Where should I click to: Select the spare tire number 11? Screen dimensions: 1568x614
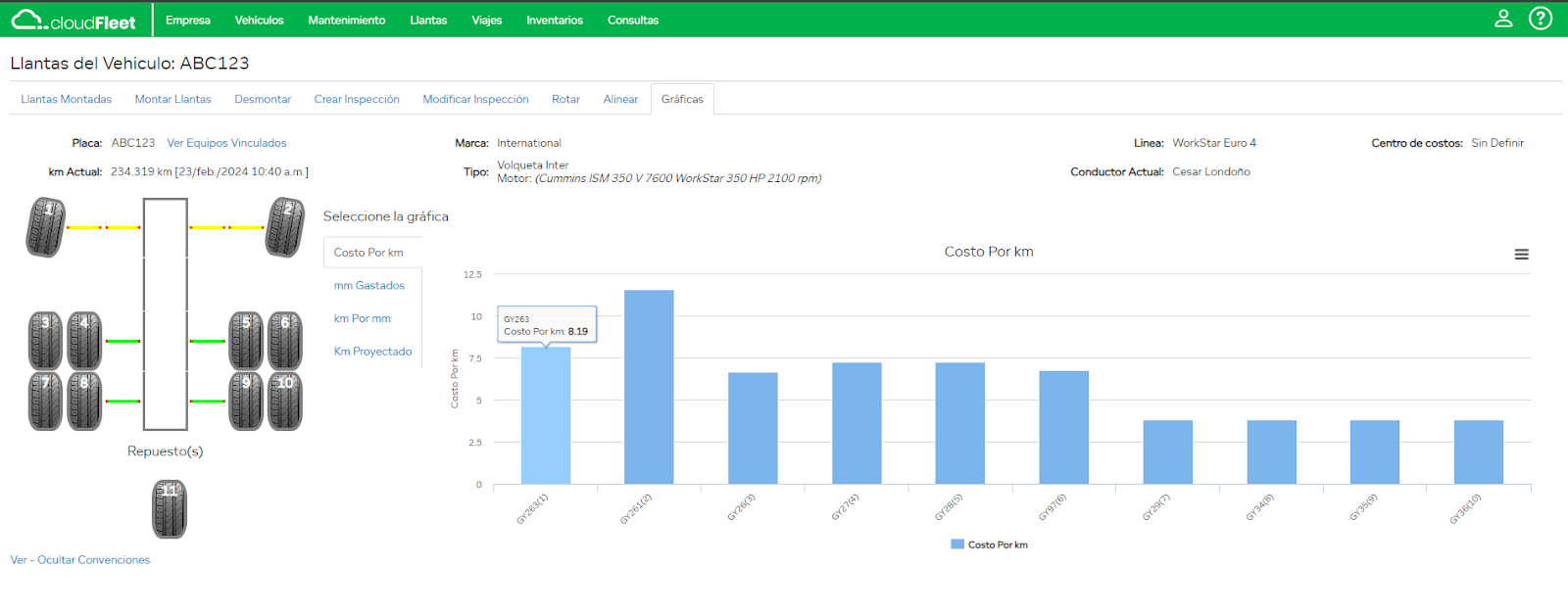[x=170, y=508]
